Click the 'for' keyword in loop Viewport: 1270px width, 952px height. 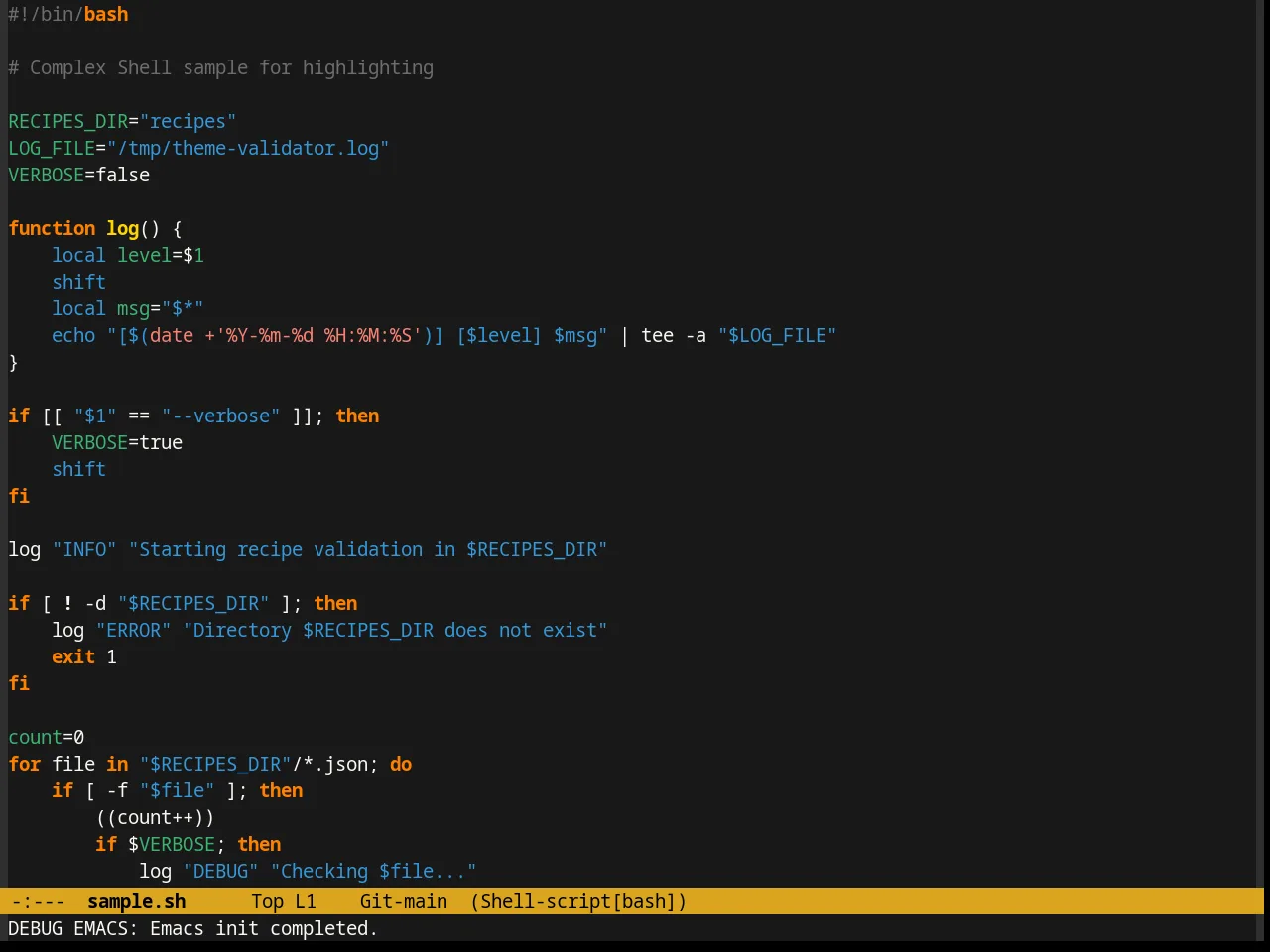pos(24,764)
